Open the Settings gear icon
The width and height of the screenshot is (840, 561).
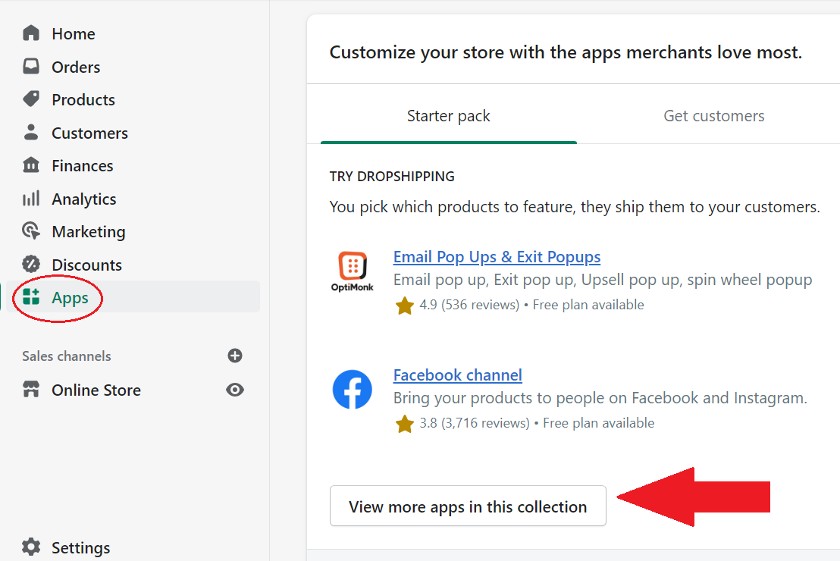[31, 547]
